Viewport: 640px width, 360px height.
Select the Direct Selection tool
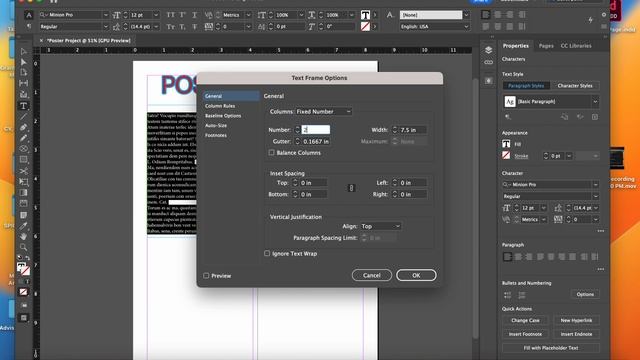click(23, 62)
